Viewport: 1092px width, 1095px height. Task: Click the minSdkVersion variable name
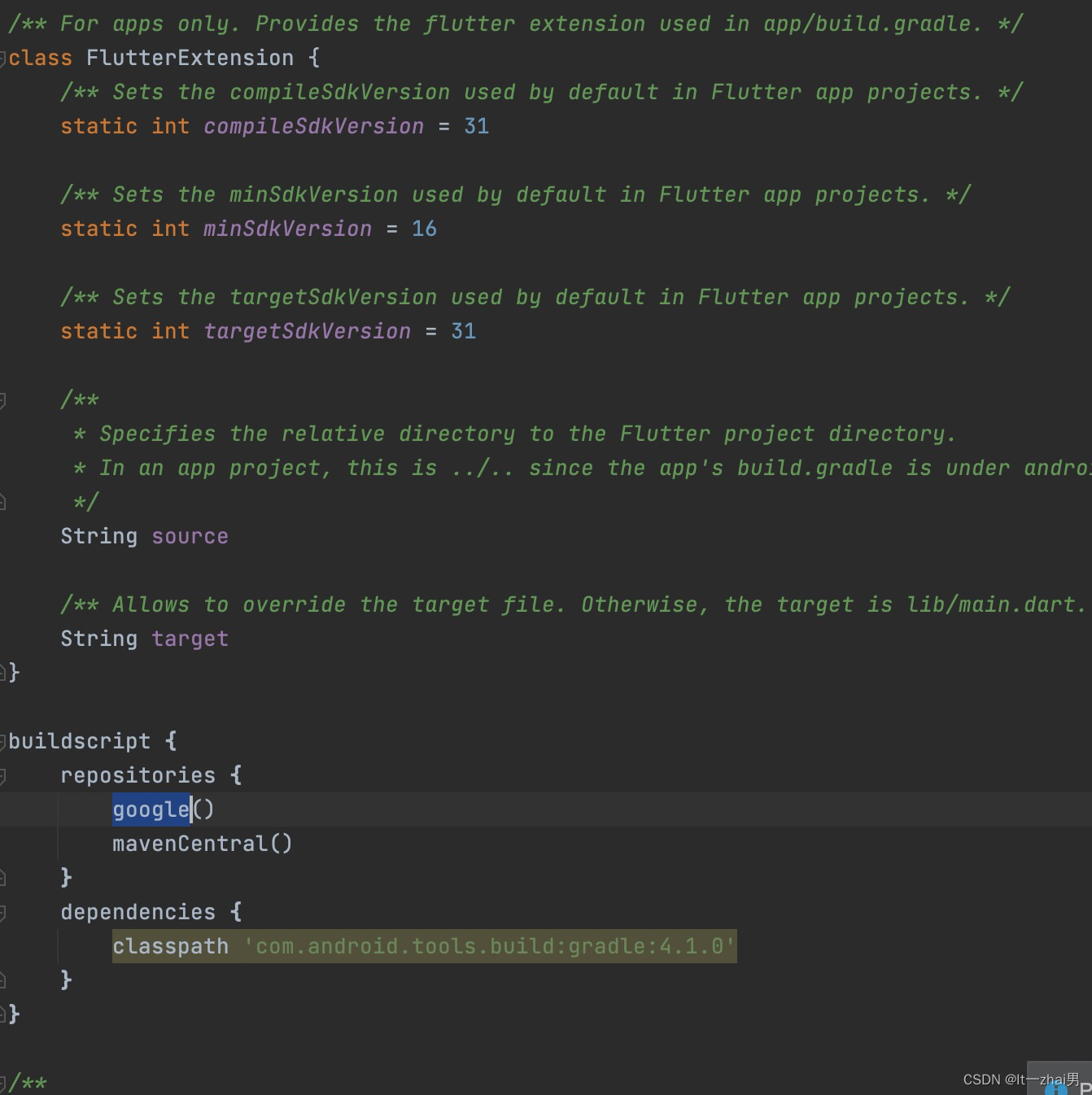point(287,229)
